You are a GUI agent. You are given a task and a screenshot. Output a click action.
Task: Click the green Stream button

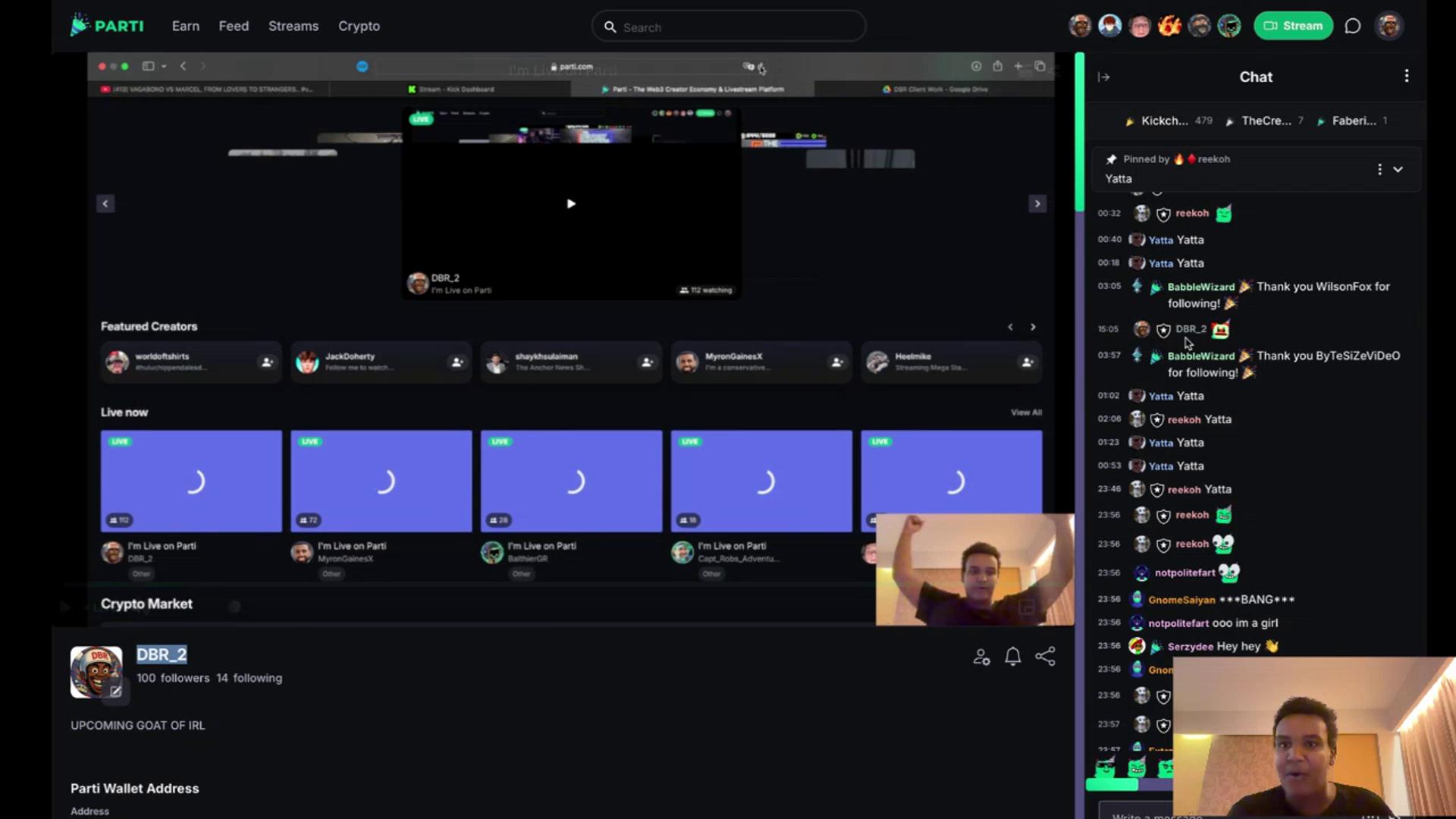(x=1294, y=25)
